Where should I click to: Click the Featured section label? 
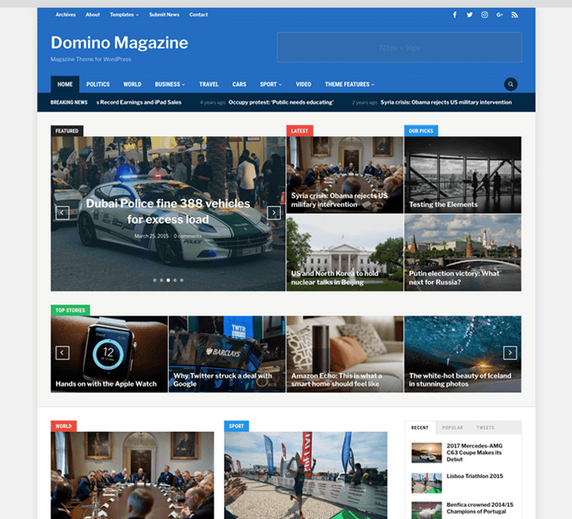[67, 131]
